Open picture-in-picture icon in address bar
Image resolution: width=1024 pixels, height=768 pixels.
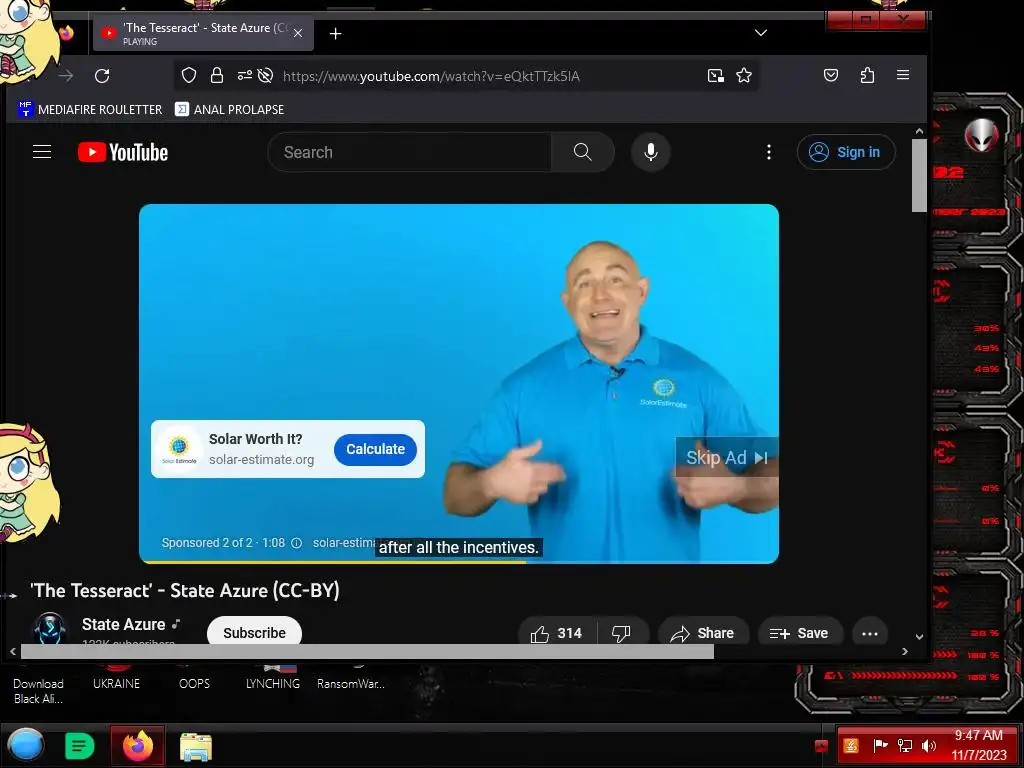point(716,76)
